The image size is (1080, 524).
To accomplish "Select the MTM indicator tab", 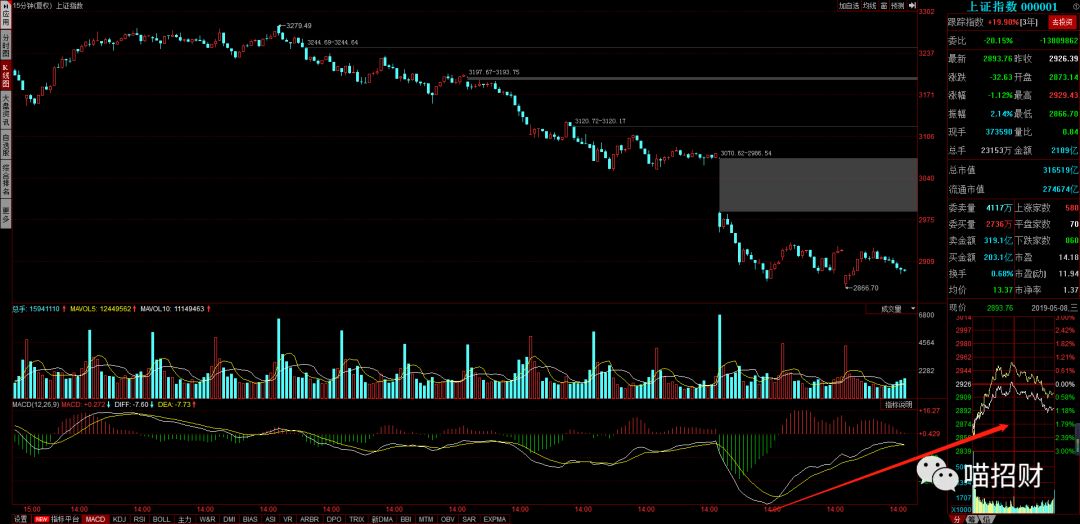I will coord(426,519).
